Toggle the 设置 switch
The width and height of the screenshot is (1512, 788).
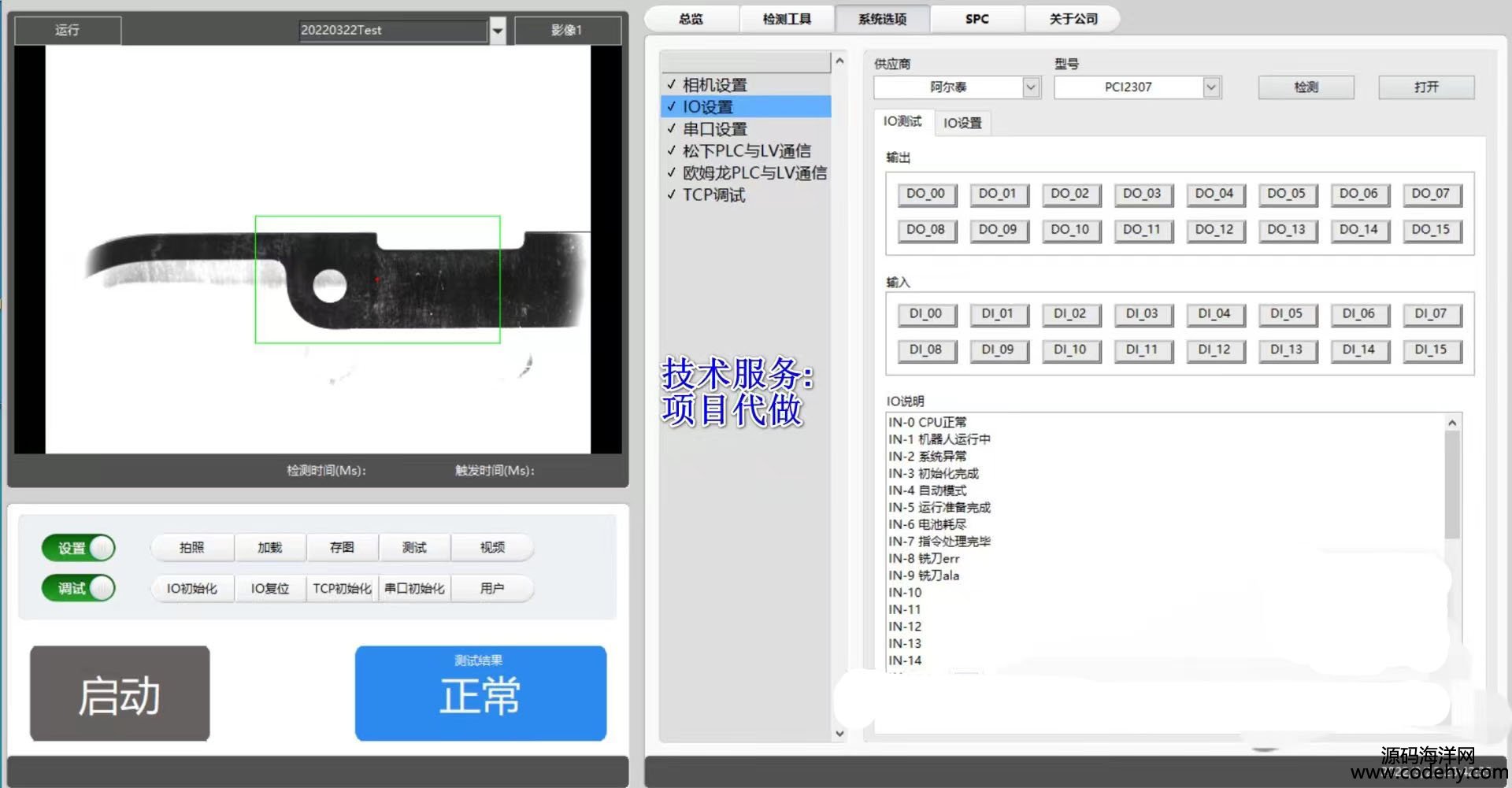(x=79, y=548)
